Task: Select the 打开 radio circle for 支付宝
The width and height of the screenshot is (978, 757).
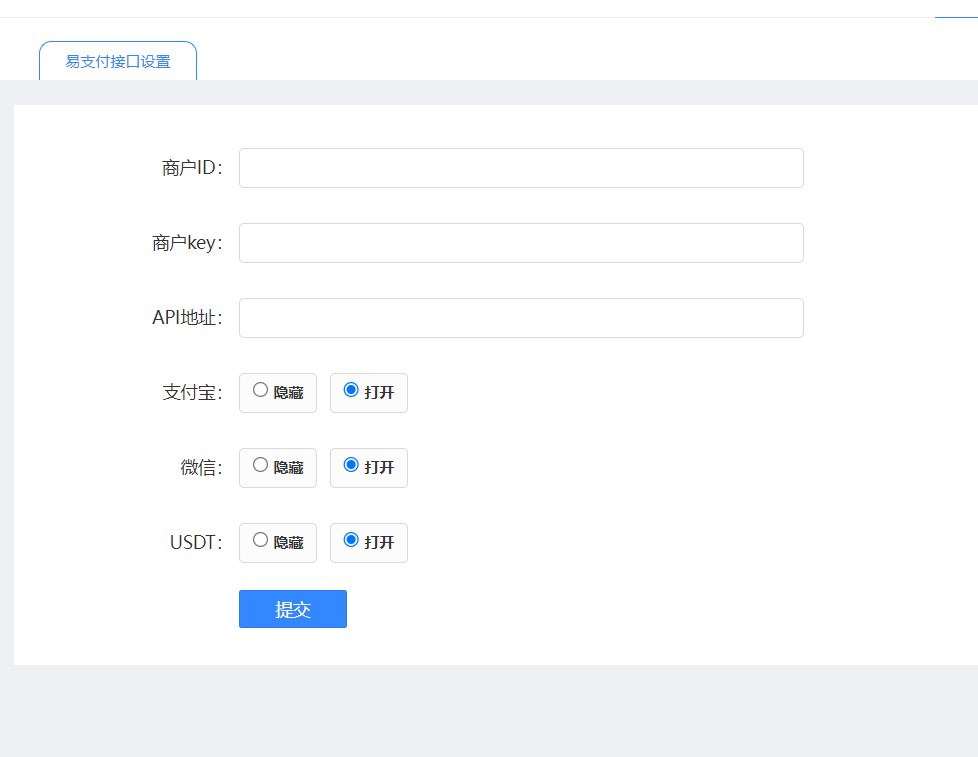Action: pos(351,390)
